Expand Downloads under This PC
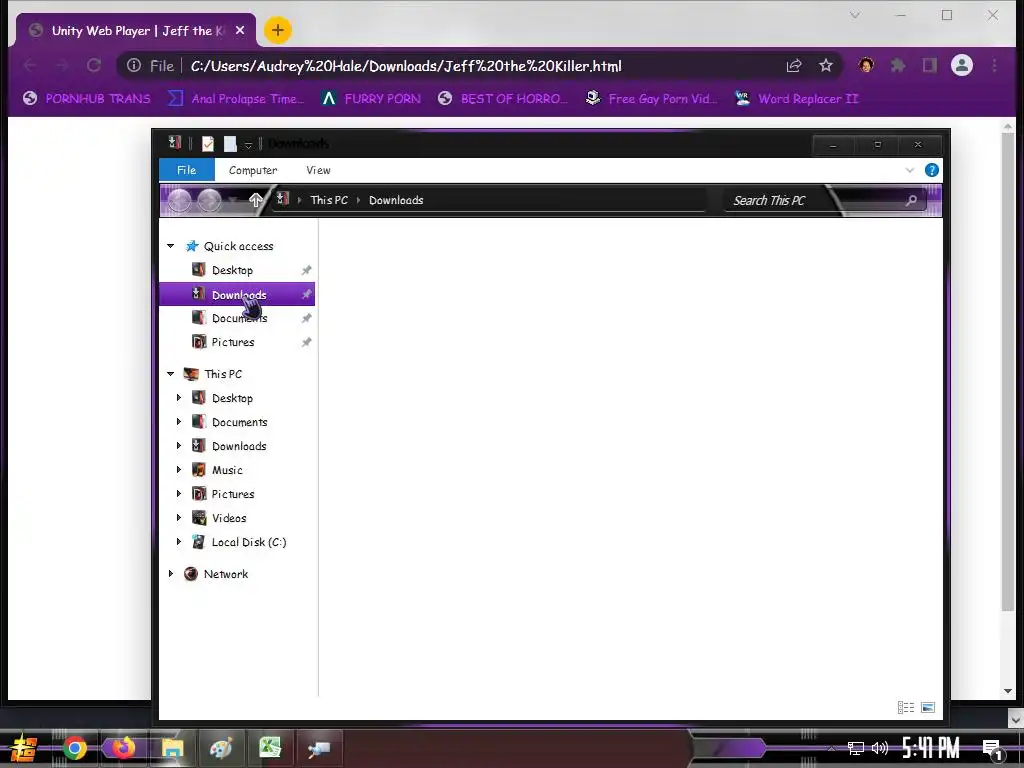The image size is (1024, 768). coord(178,446)
